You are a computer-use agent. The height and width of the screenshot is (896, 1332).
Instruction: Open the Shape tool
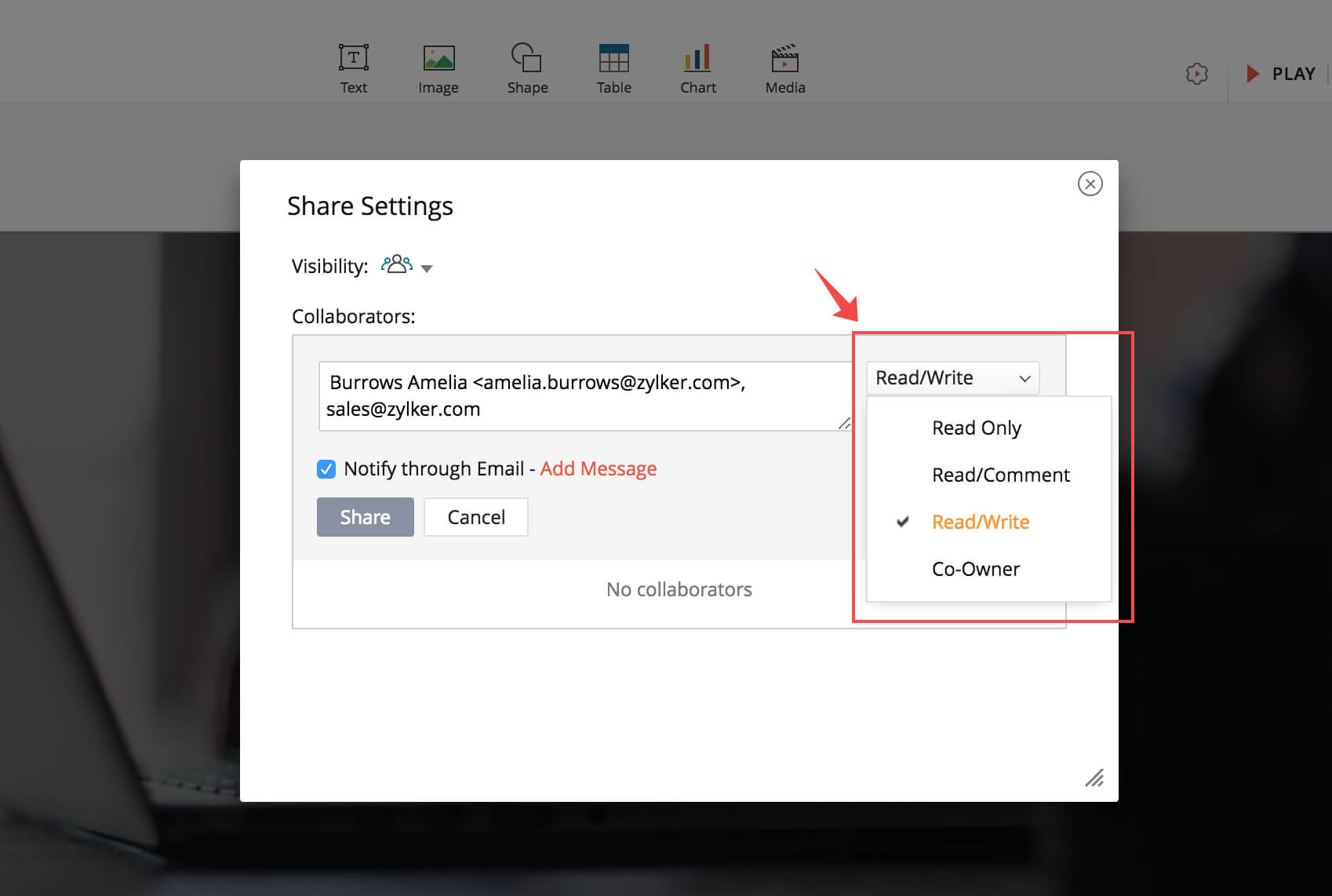(527, 68)
